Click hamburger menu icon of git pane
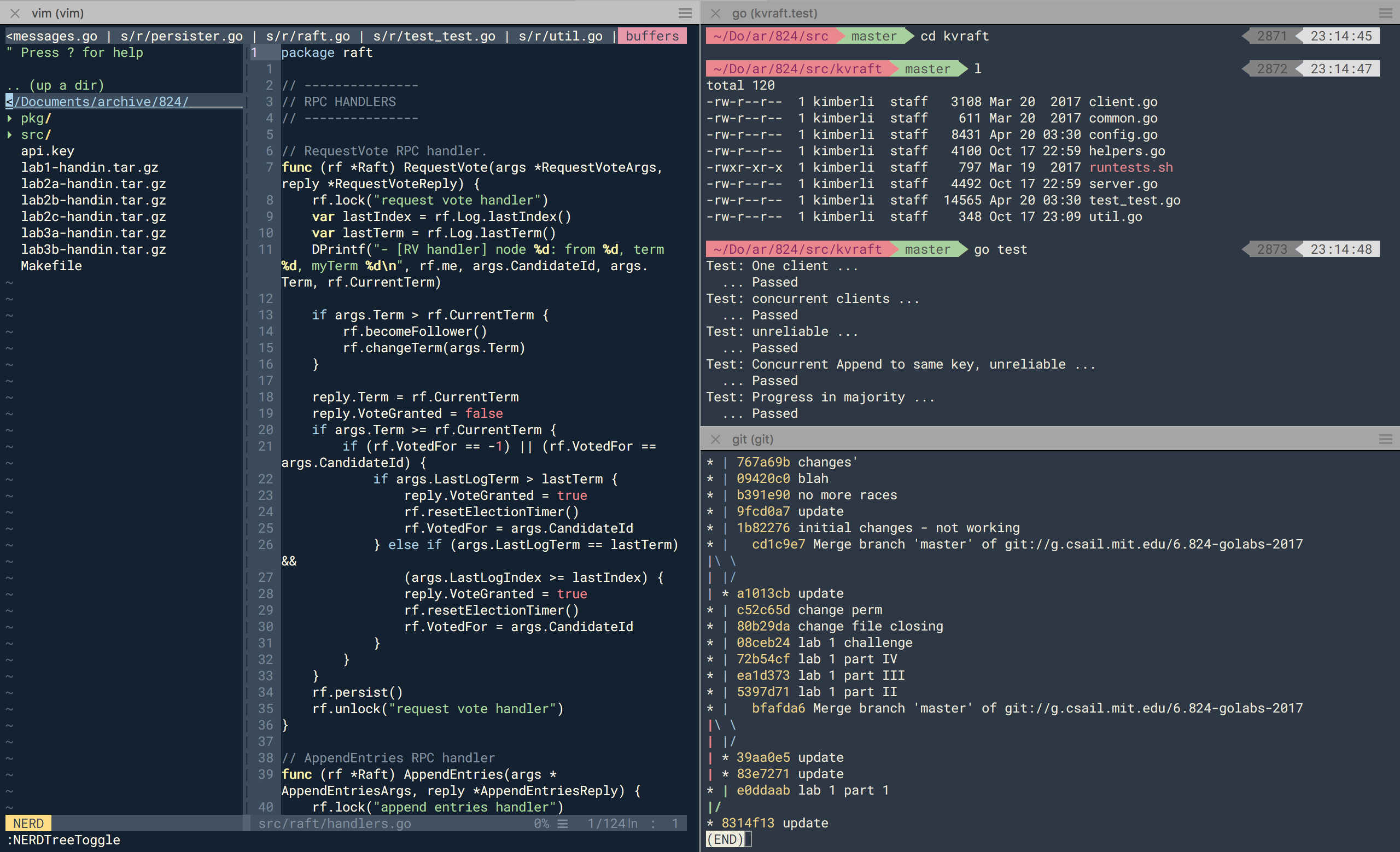Viewport: 1400px width, 852px height. [1385, 439]
